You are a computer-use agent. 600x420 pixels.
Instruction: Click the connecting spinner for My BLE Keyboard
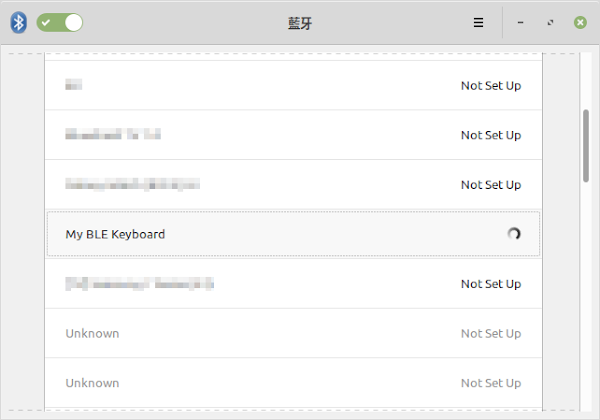(x=514, y=234)
